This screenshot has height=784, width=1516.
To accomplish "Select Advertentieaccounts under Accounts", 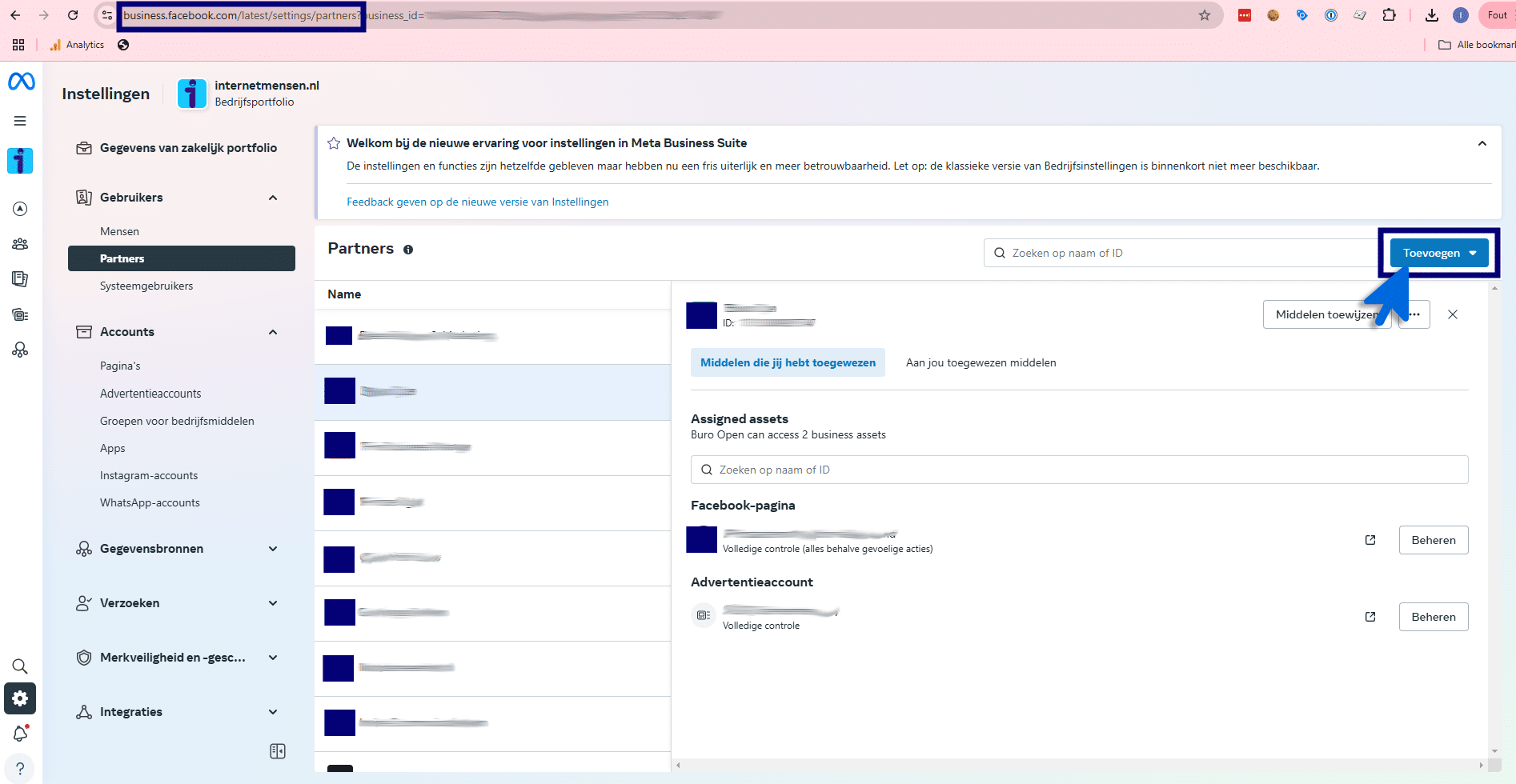I will (150, 394).
